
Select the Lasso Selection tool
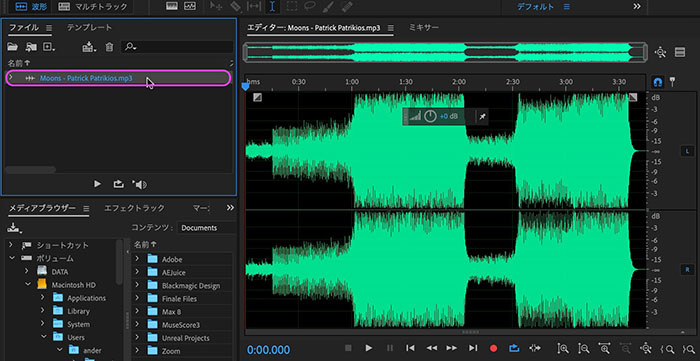[310, 7]
